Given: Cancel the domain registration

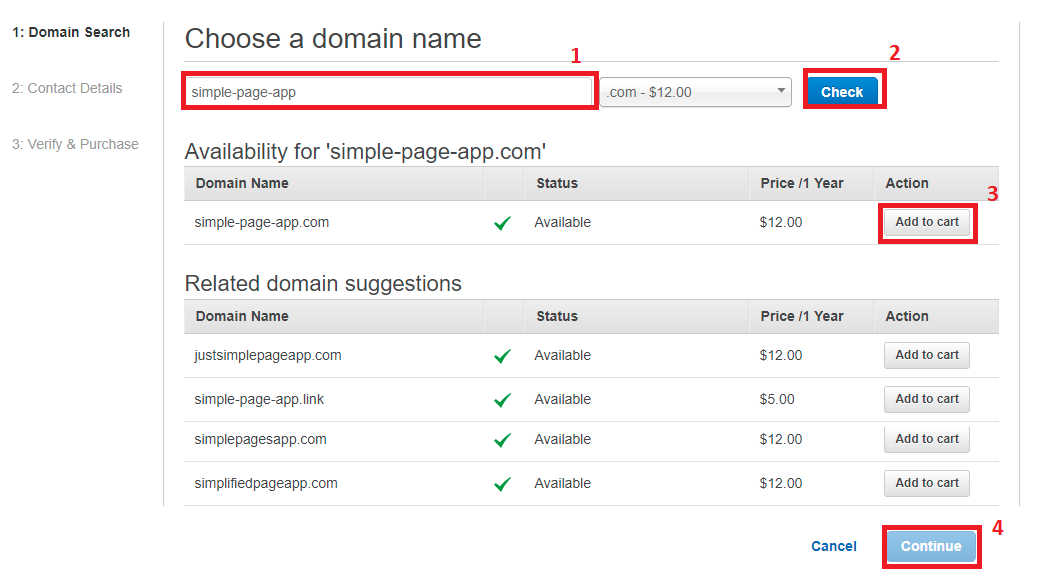Looking at the screenshot, I should pos(833,546).
